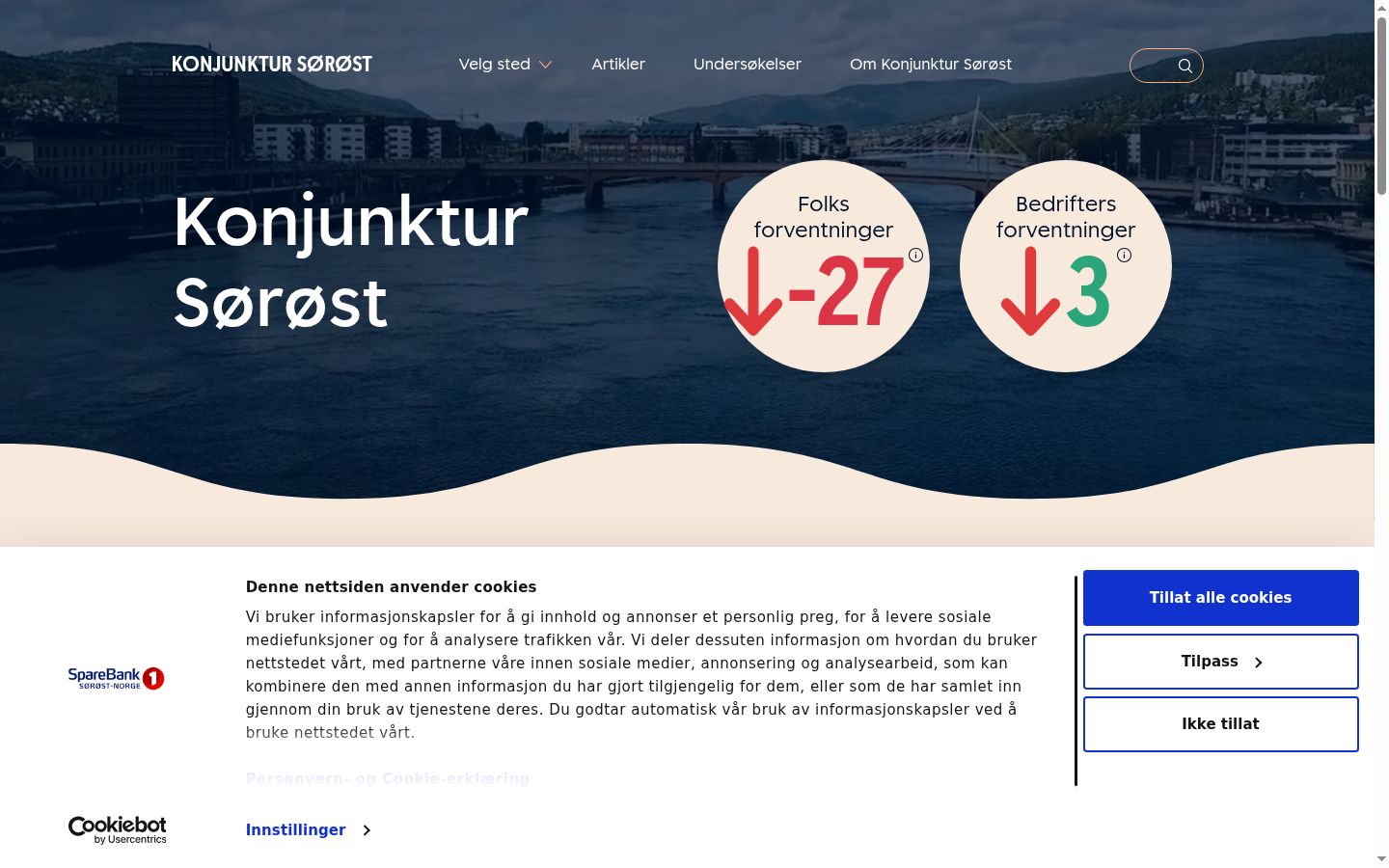Click the page vertical scrollbar
1389x868 pixels.
pos(1381,106)
